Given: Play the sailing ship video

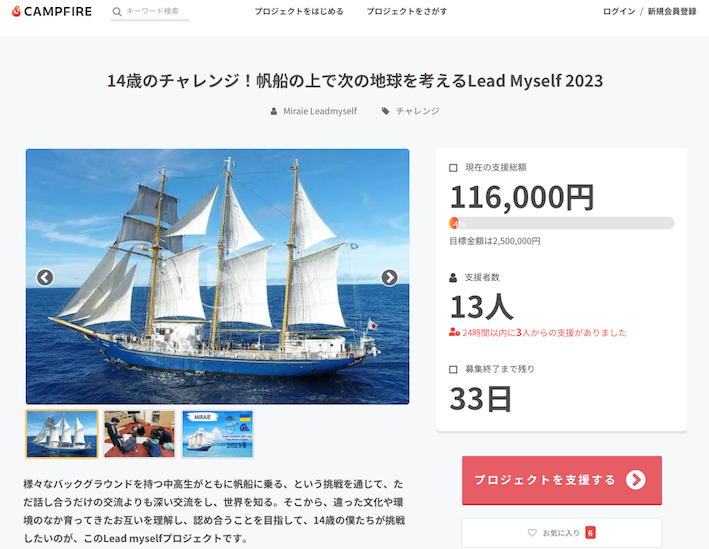Looking at the screenshot, I should tap(217, 276).
